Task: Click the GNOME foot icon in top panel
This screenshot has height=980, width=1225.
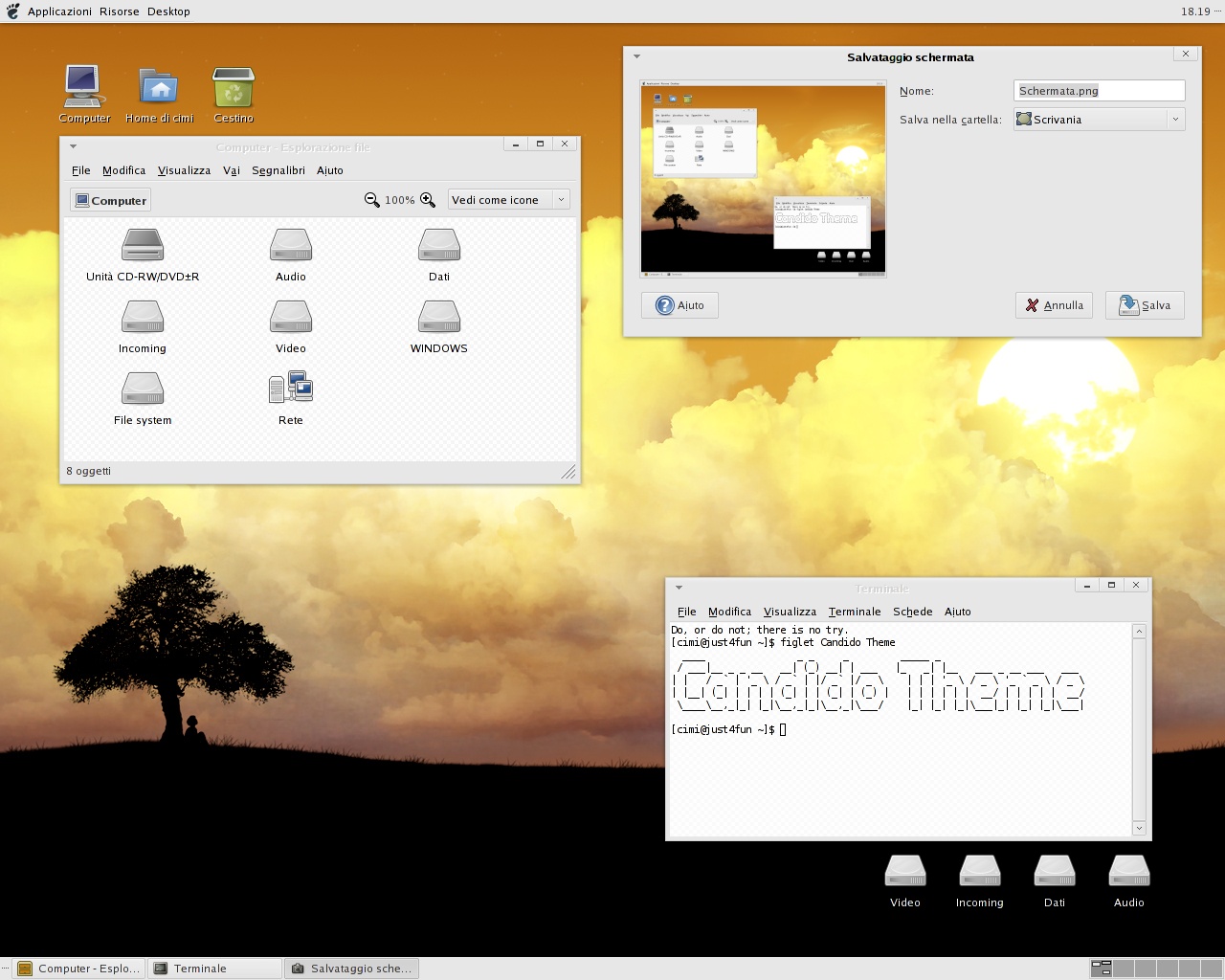Action: click(13, 11)
